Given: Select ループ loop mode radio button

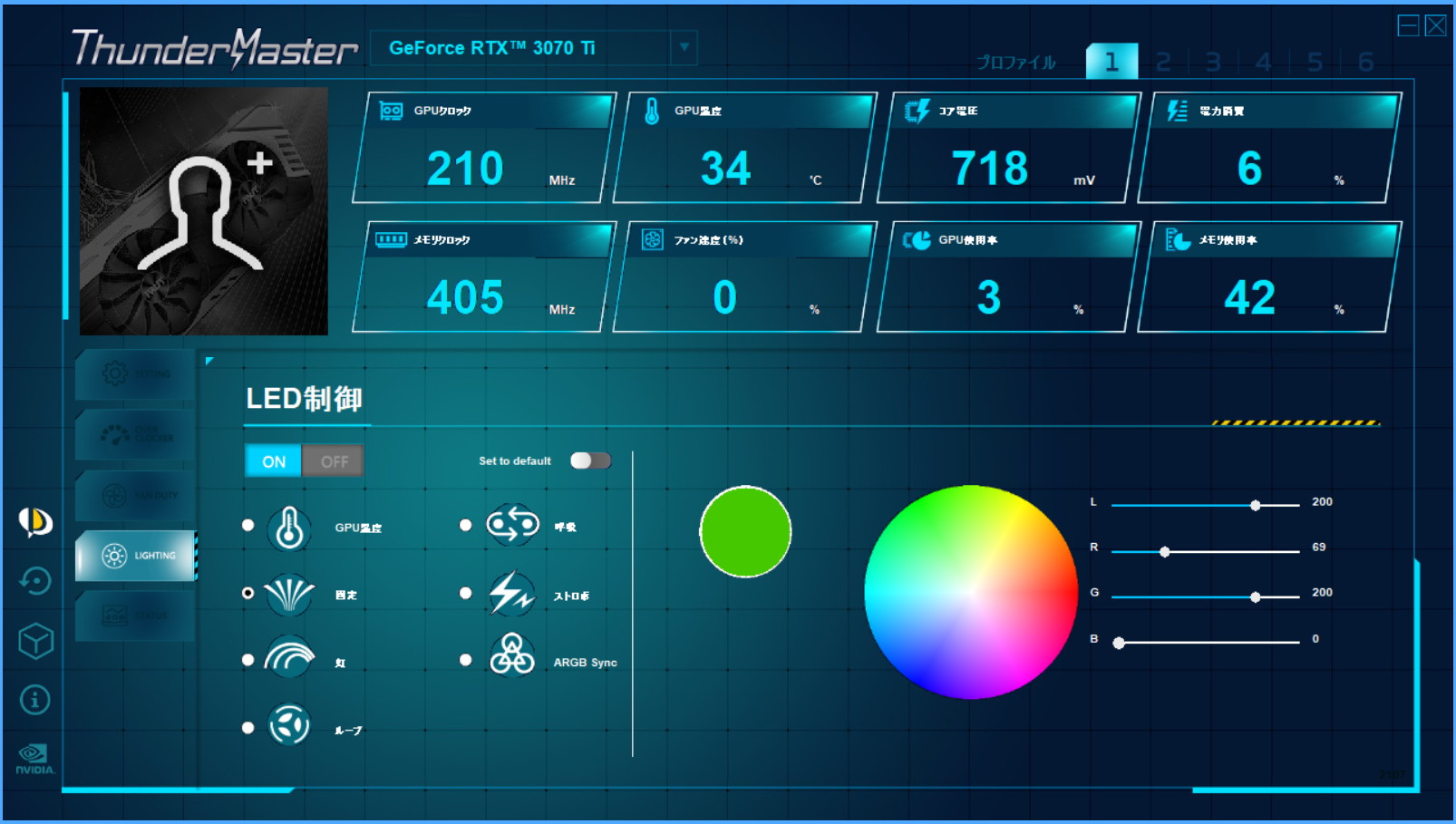Looking at the screenshot, I should pos(248,728).
